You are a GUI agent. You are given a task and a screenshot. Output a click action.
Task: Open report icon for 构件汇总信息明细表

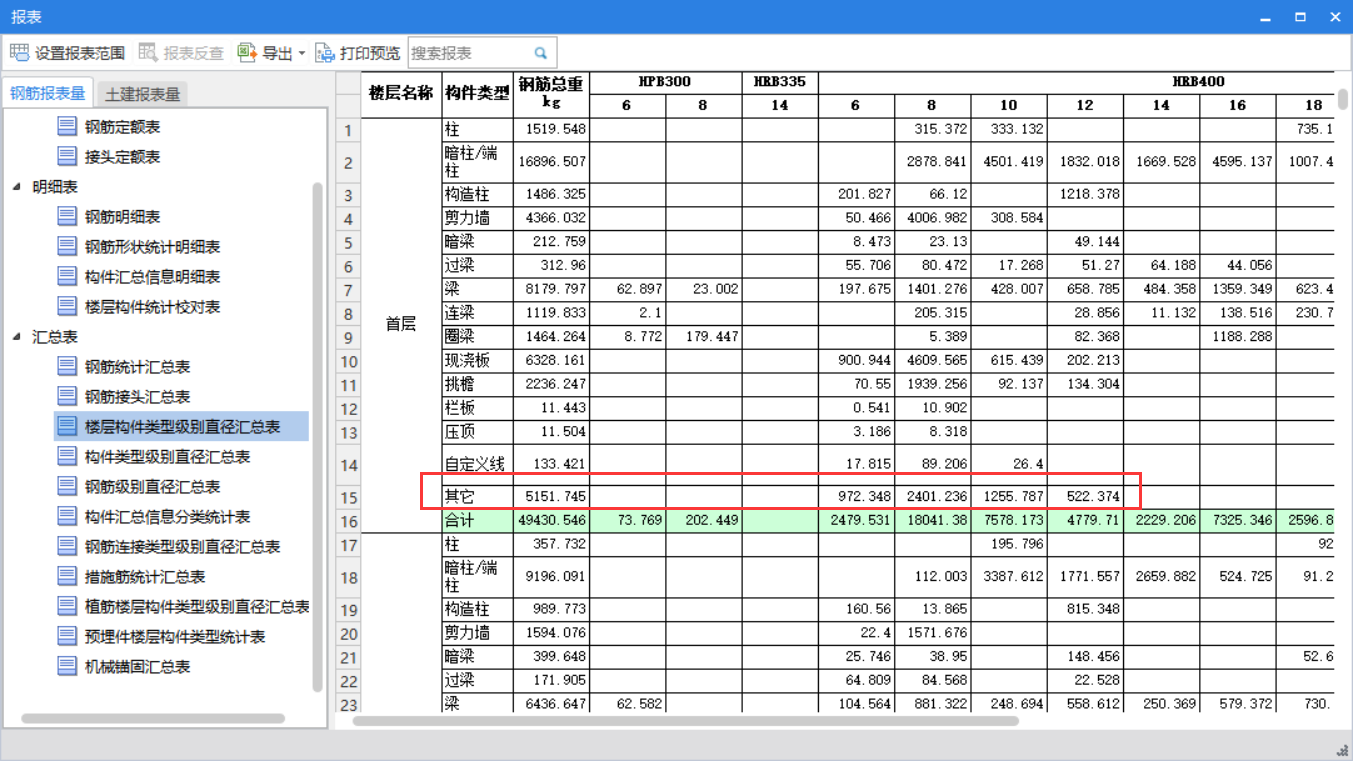[x=67, y=277]
